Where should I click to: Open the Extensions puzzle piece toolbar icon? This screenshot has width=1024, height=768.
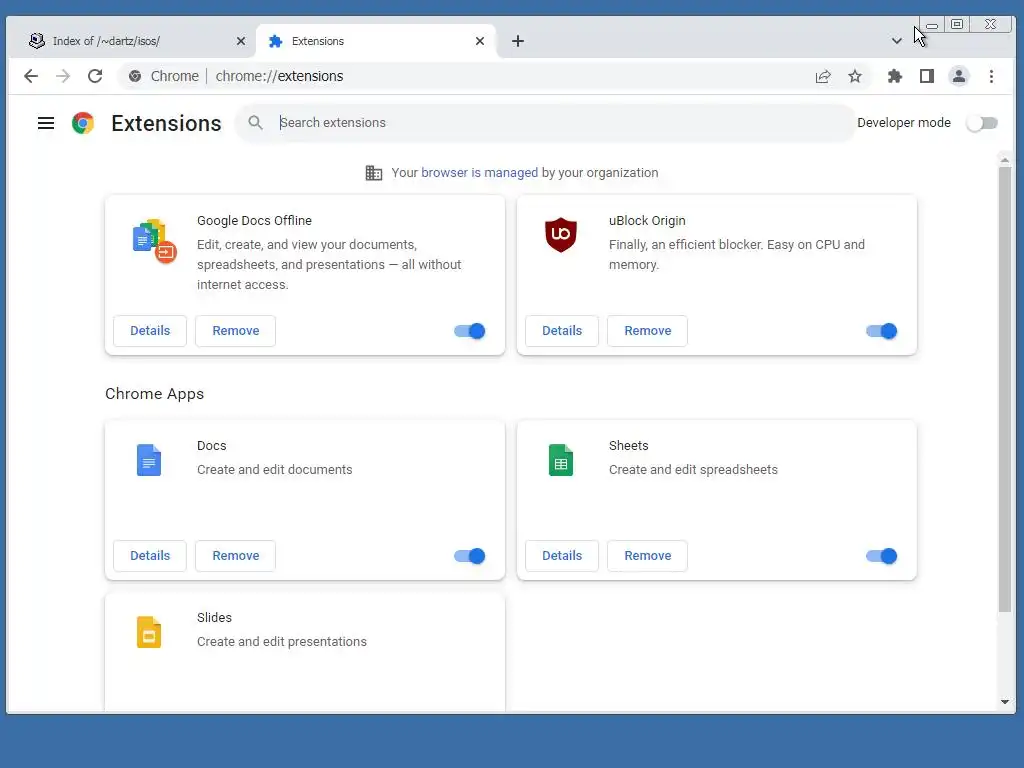pyautogui.click(x=895, y=76)
